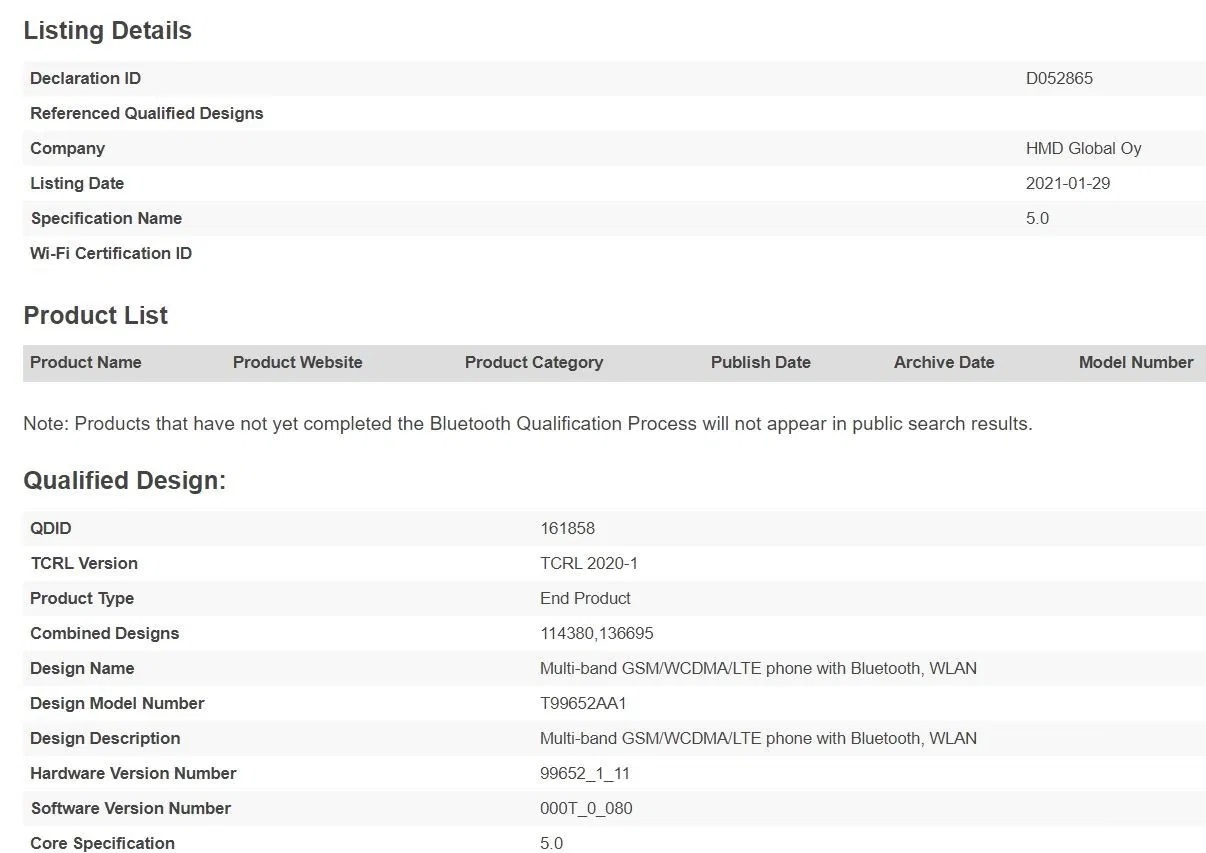This screenshot has height=853, width=1206.
Task: Click the Qualified Design heading
Action: [x=124, y=481]
